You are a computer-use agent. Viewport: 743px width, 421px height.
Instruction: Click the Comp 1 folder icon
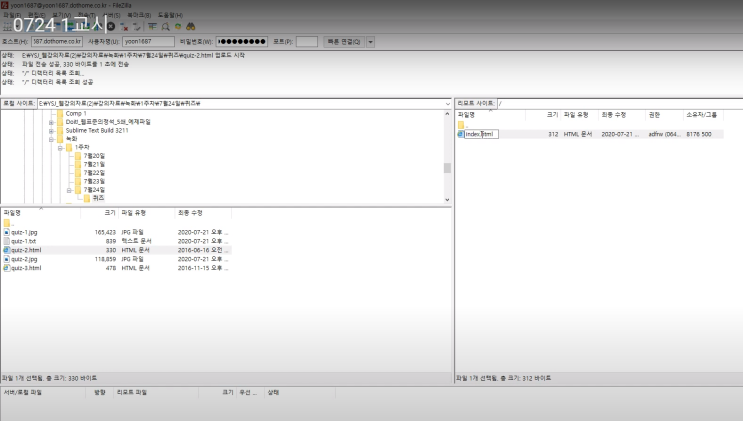[x=60, y=113]
